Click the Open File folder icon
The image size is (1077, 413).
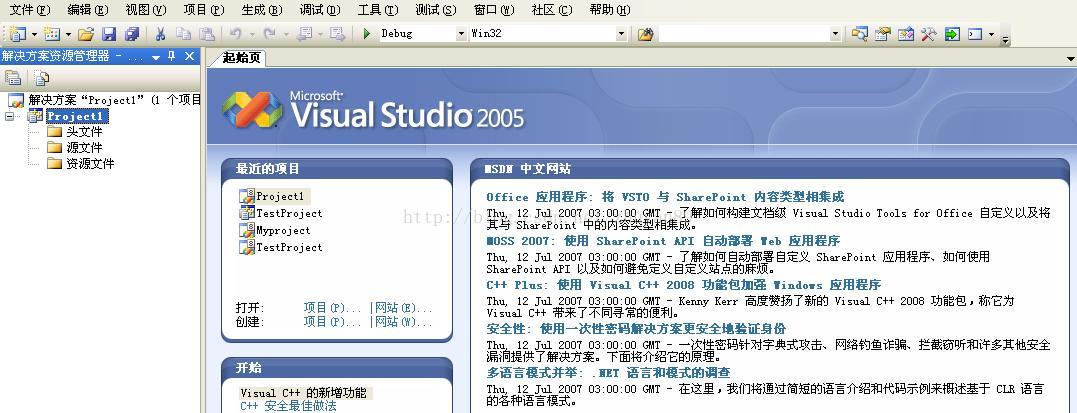tap(86, 34)
